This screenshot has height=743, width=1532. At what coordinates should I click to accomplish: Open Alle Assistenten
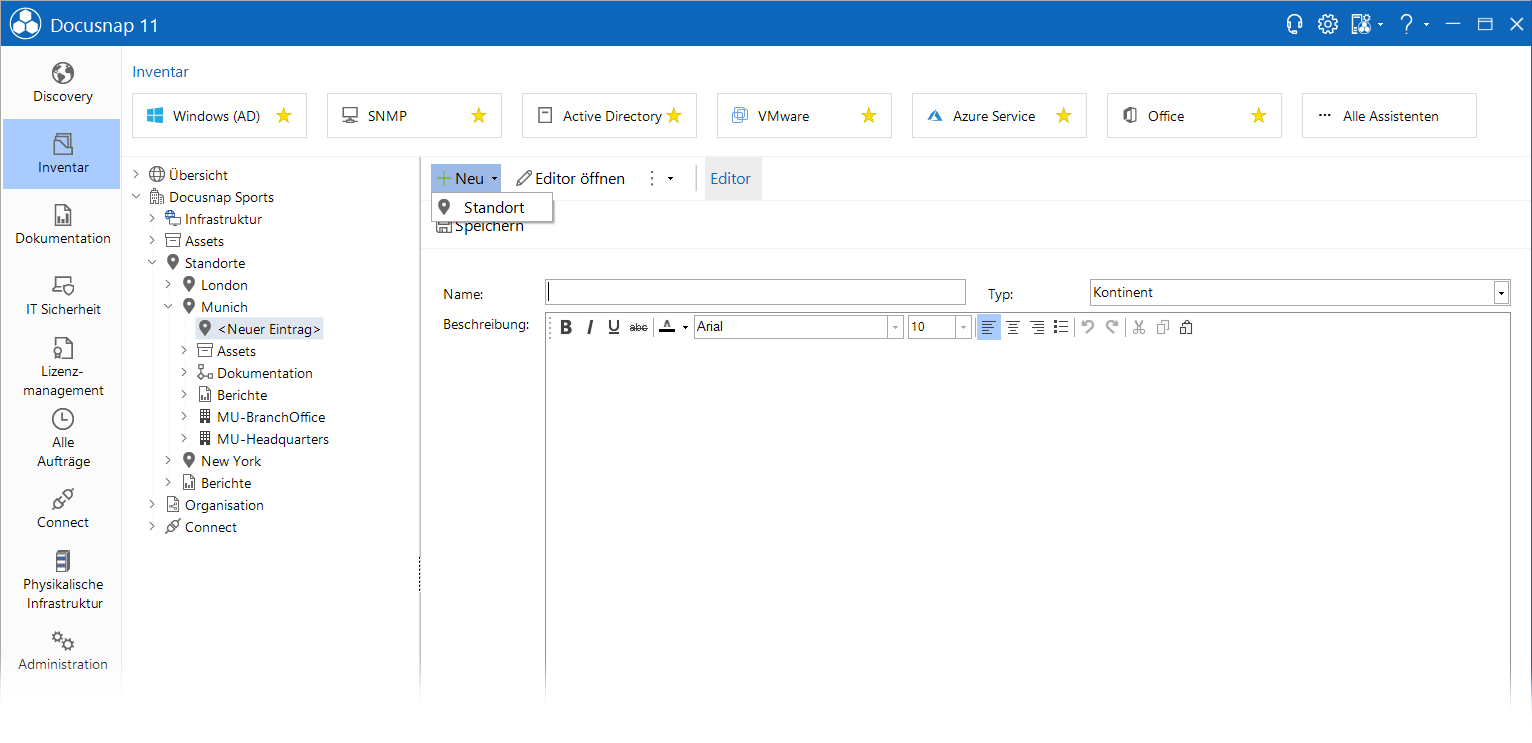pos(1389,116)
